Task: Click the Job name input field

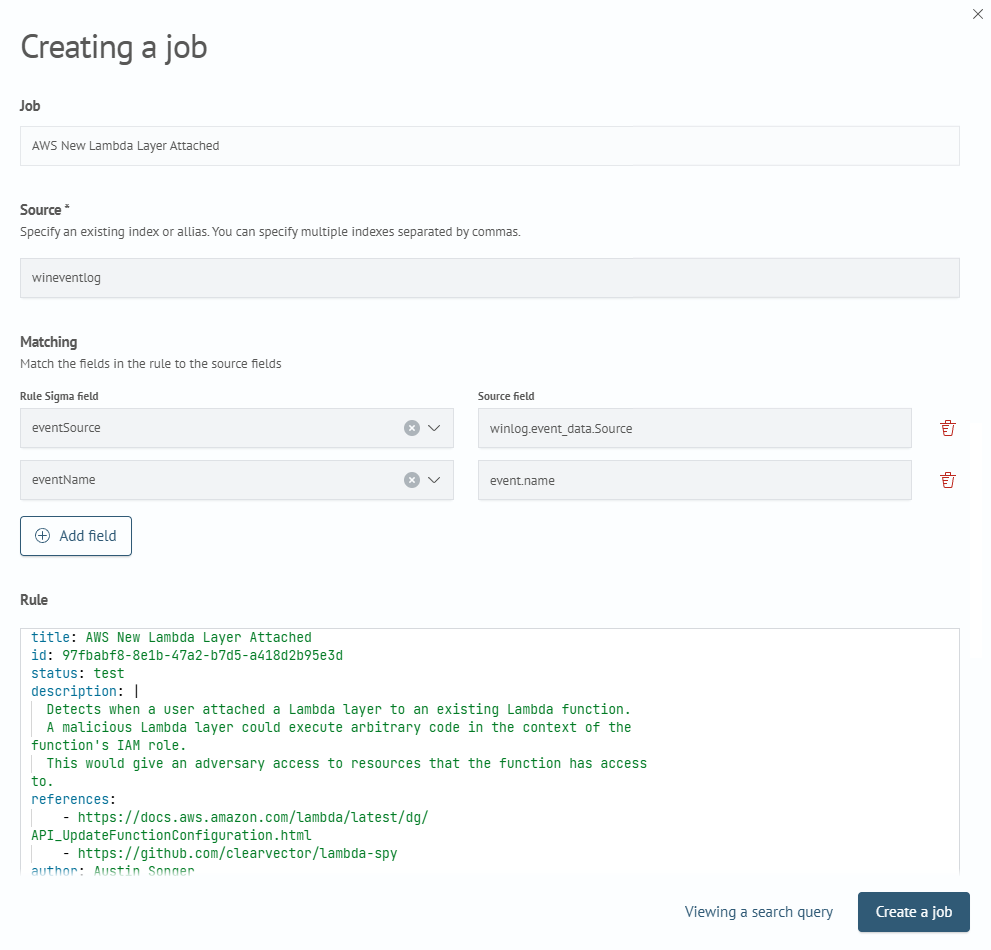Action: pyautogui.click(x=490, y=146)
